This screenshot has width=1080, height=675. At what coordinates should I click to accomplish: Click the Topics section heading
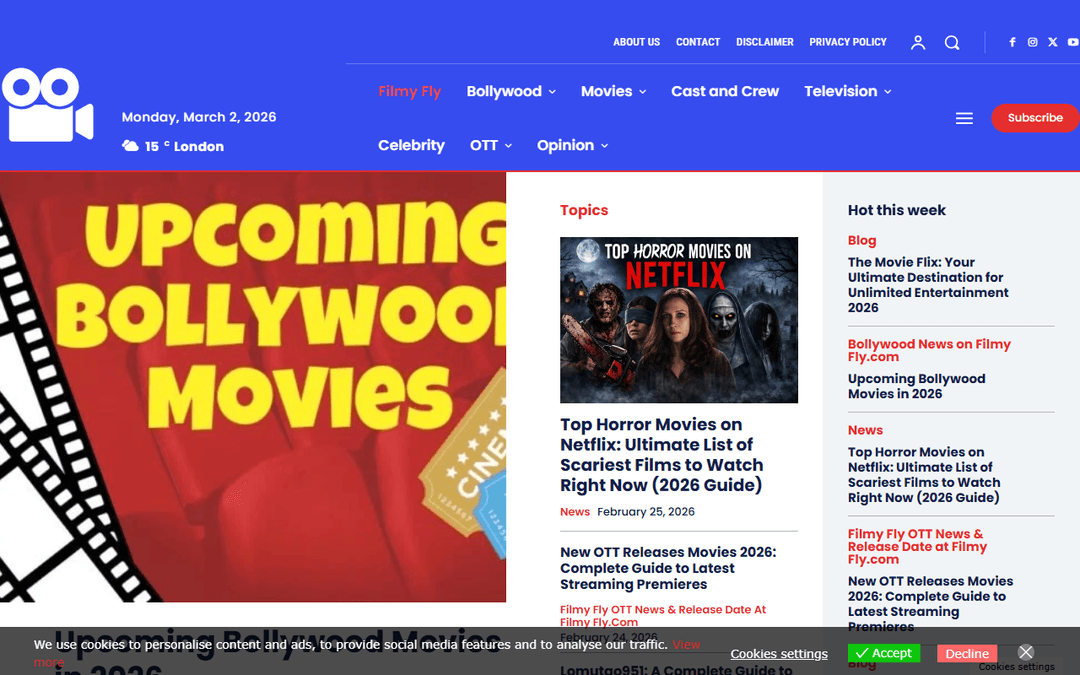coord(584,210)
